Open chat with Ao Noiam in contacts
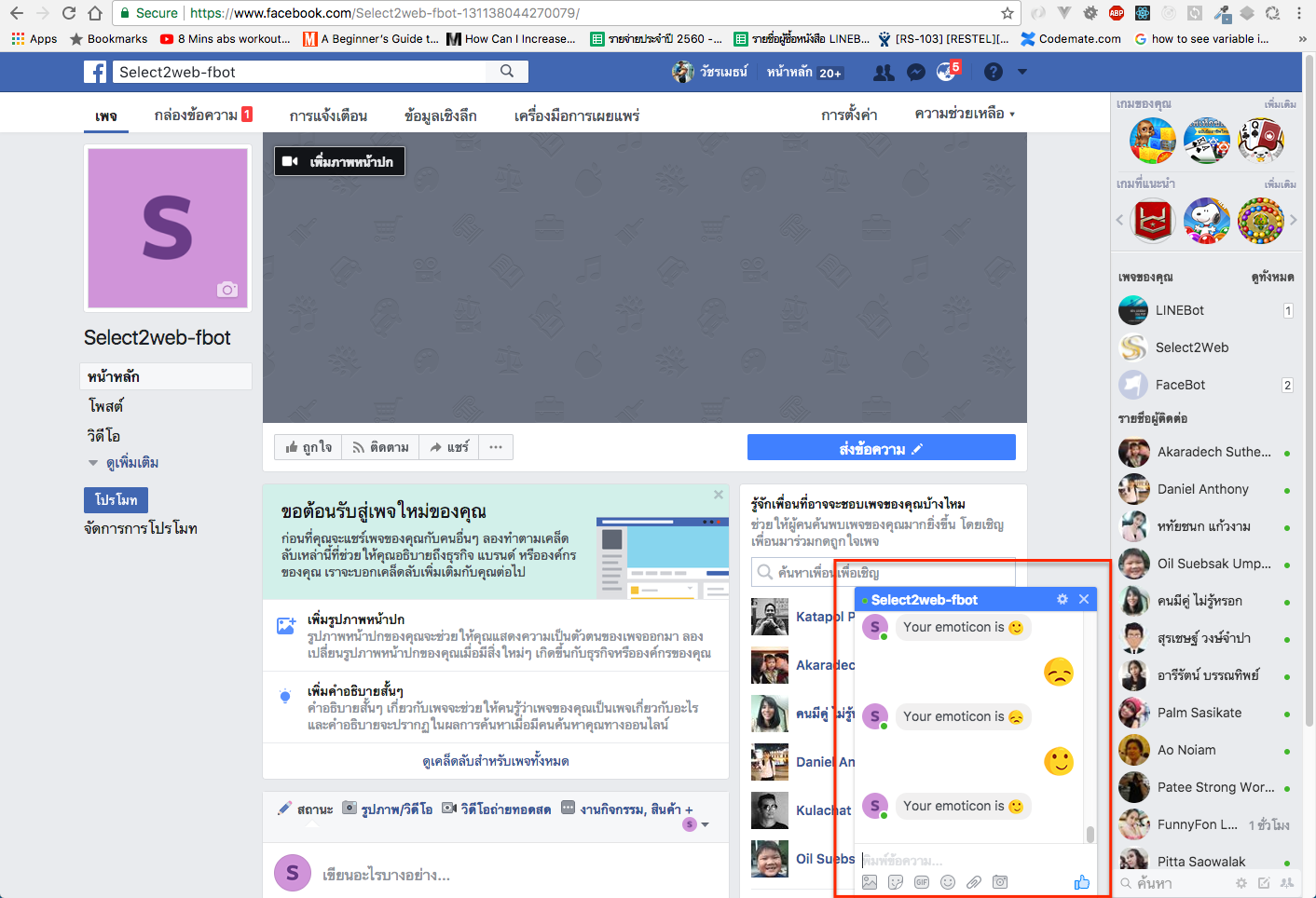Viewport: 1316px width, 898px height. [1206, 750]
